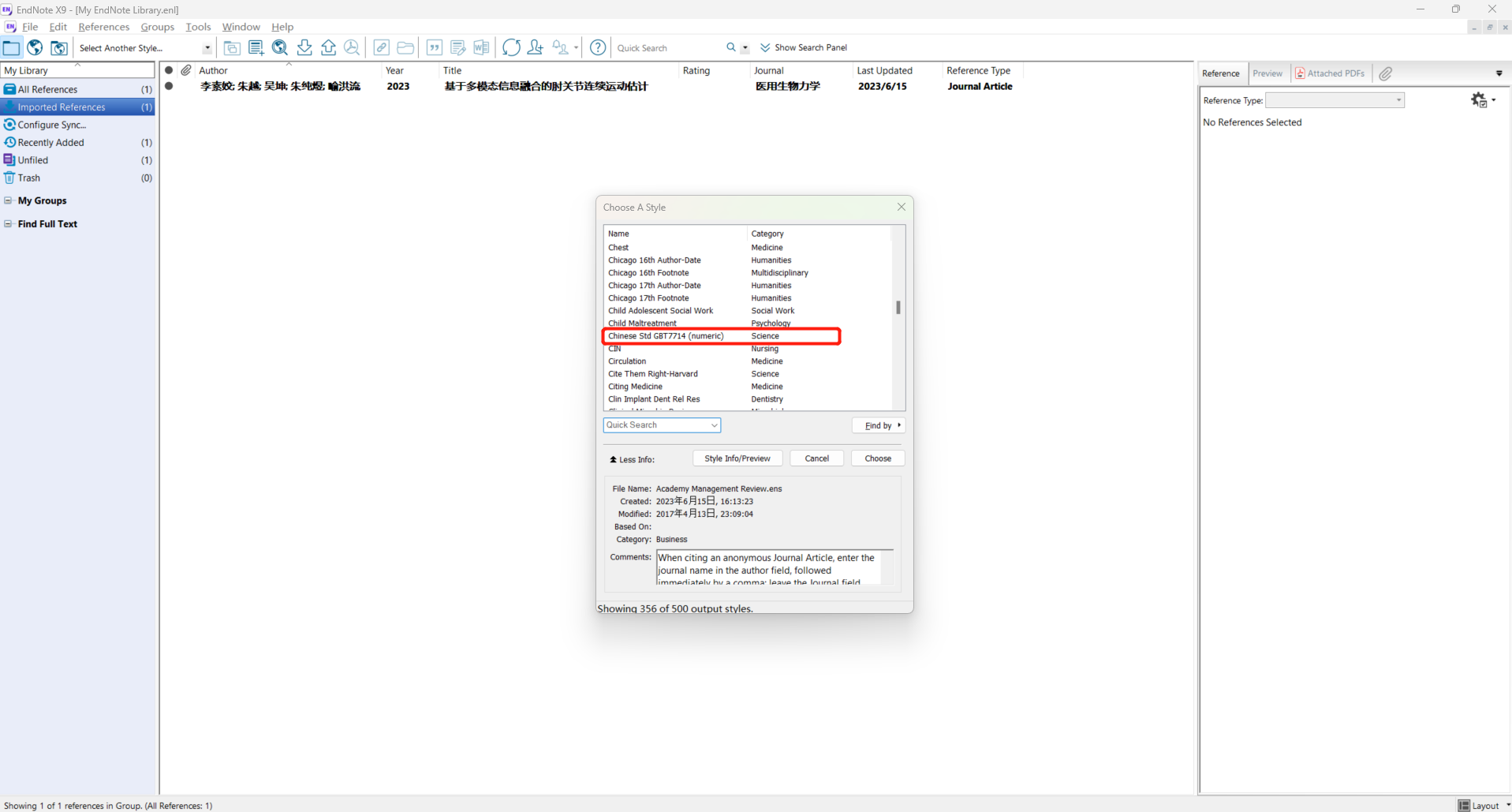Switch to the Preview tab
1512x812 pixels.
[1267, 73]
